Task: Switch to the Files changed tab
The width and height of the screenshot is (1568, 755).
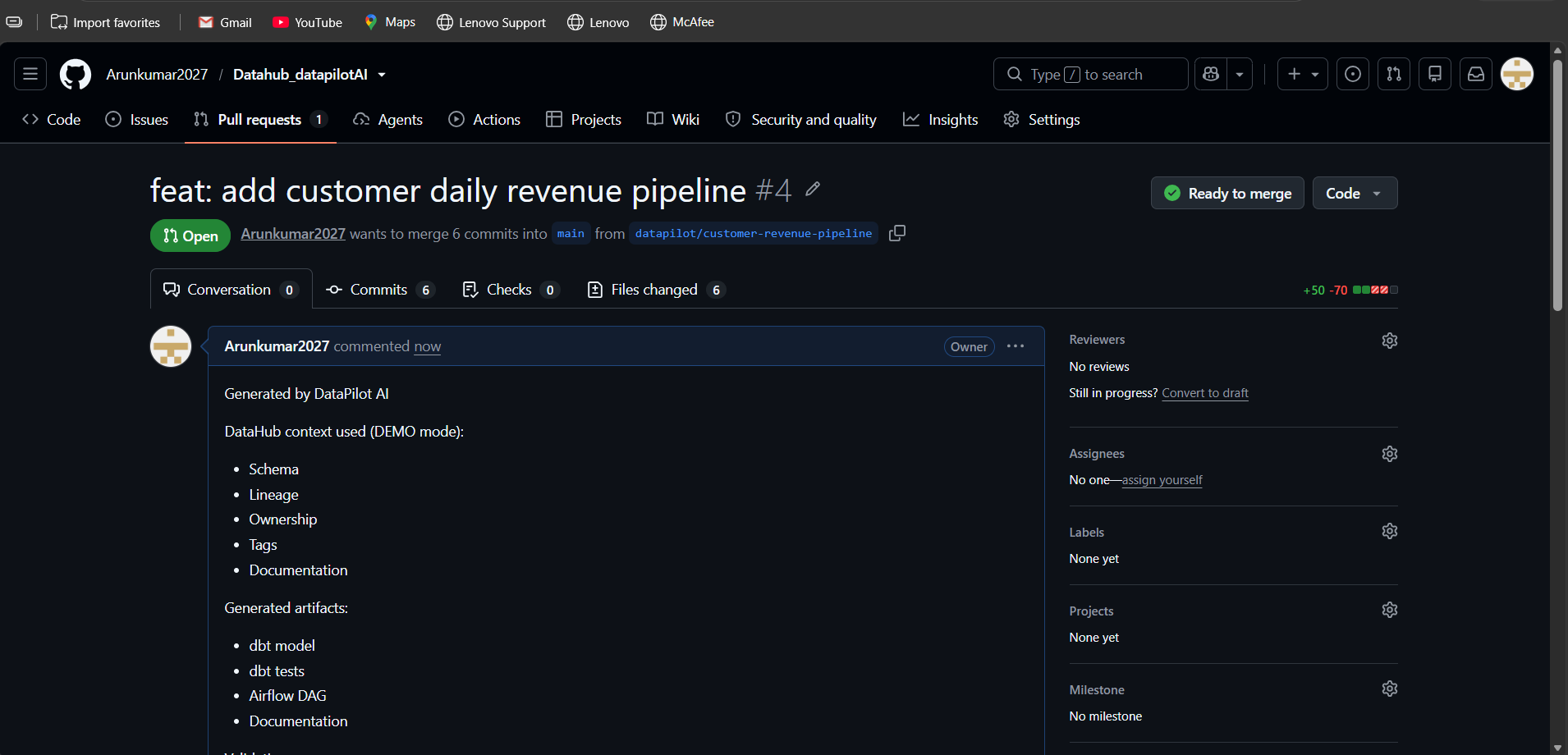Action: point(657,290)
